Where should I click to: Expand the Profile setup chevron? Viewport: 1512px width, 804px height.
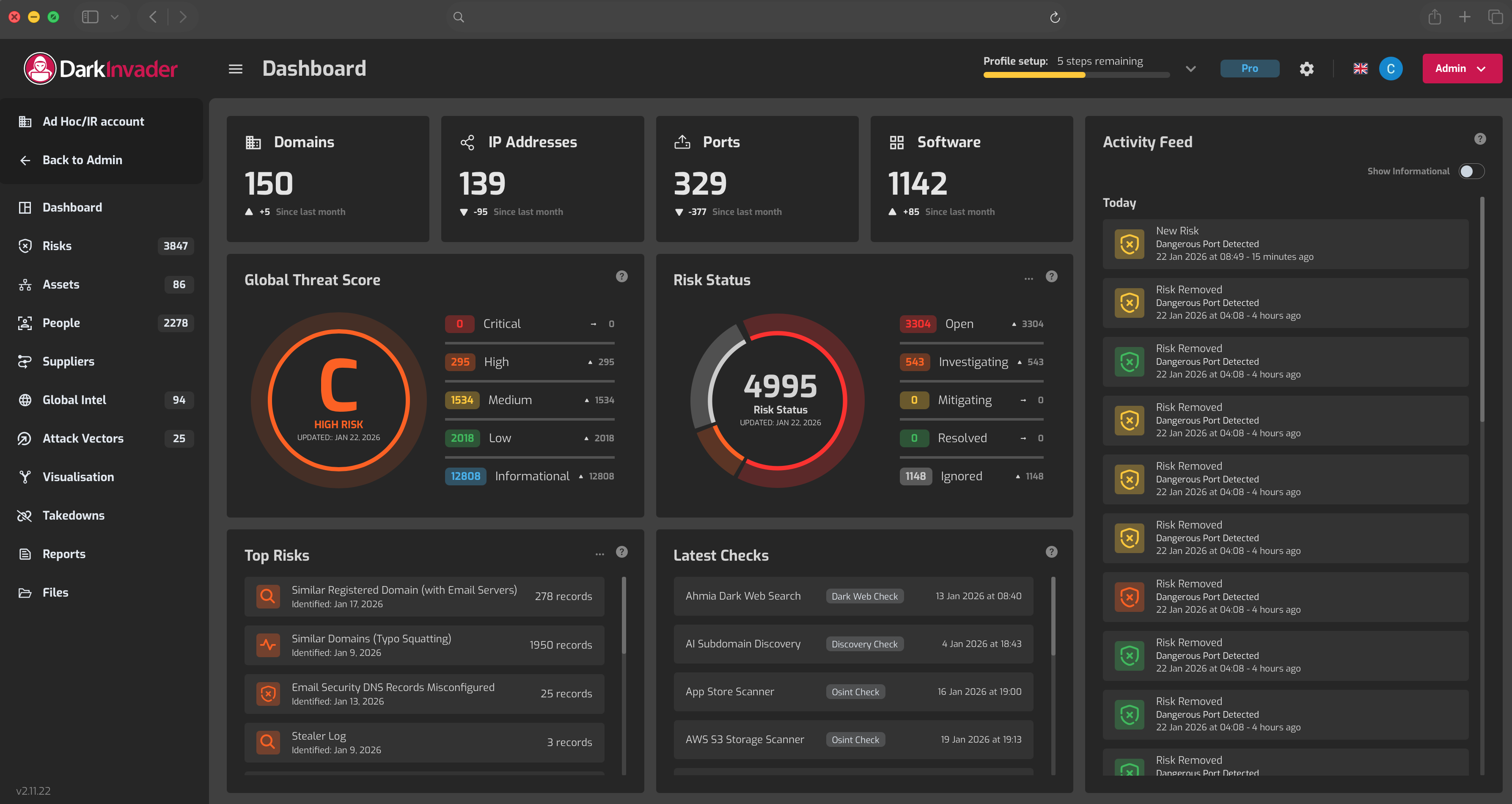[1191, 69]
